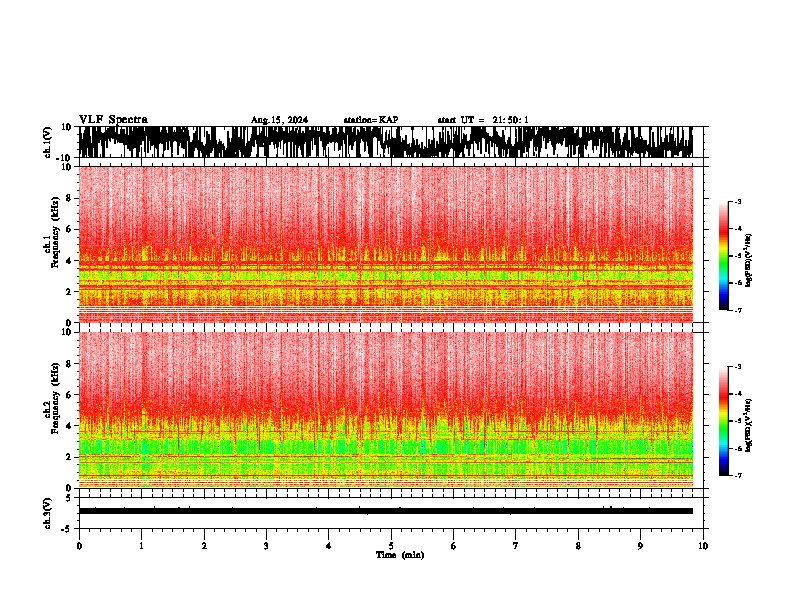Click the "start UT = 21:50: 1" text
792x612 pixels.
483,120
